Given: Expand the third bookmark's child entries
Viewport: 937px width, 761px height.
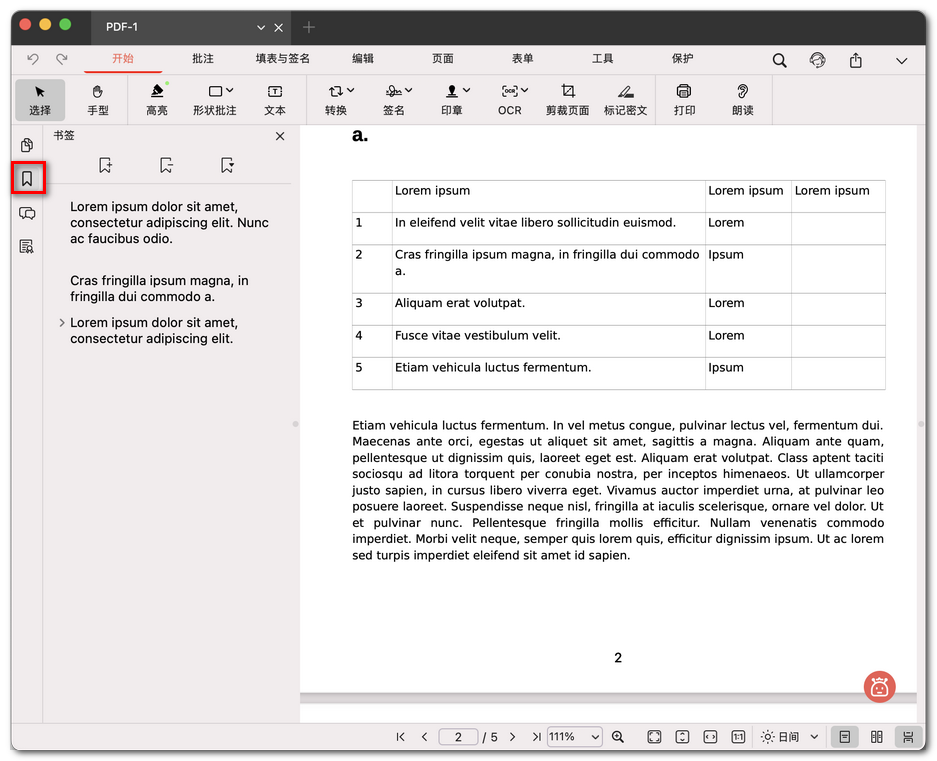Looking at the screenshot, I should pos(62,323).
